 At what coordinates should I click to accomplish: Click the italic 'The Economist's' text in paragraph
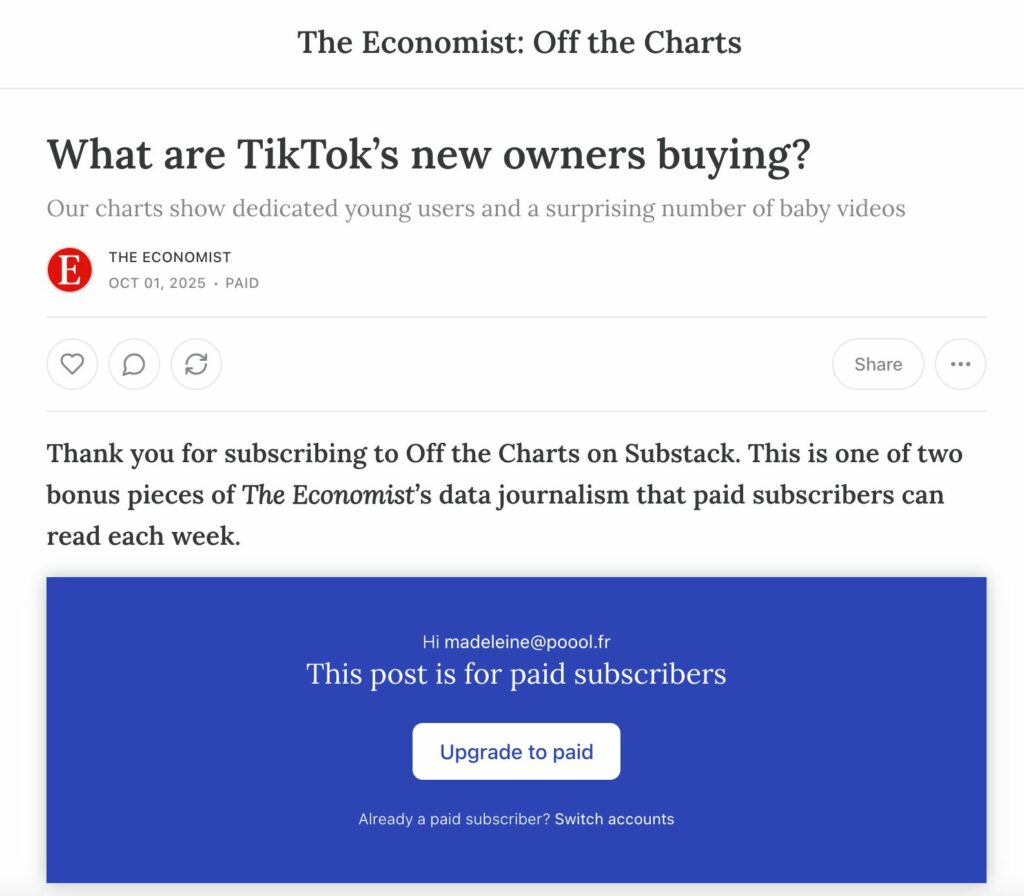tap(325, 495)
